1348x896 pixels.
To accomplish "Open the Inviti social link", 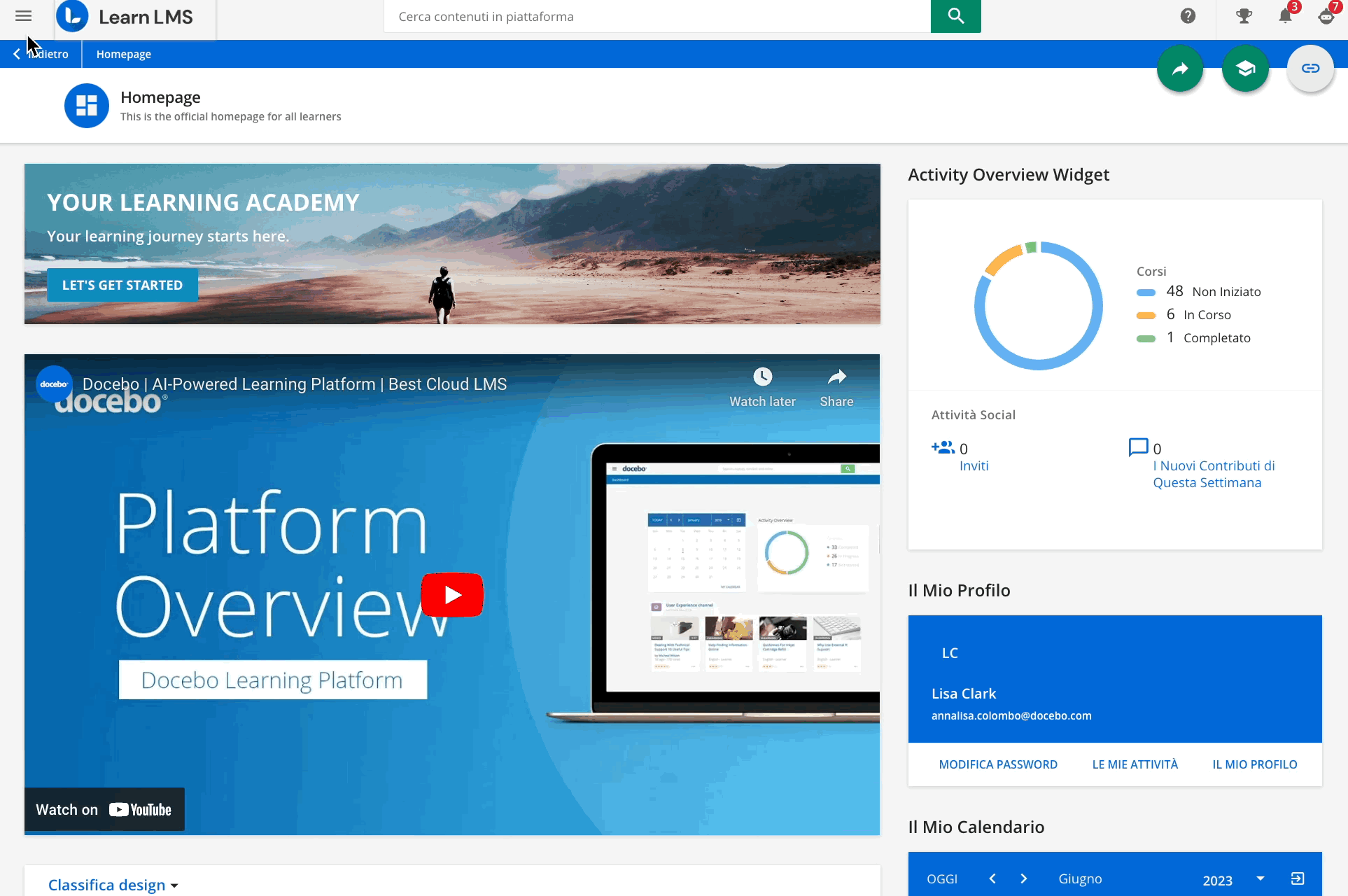I will pos(974,466).
